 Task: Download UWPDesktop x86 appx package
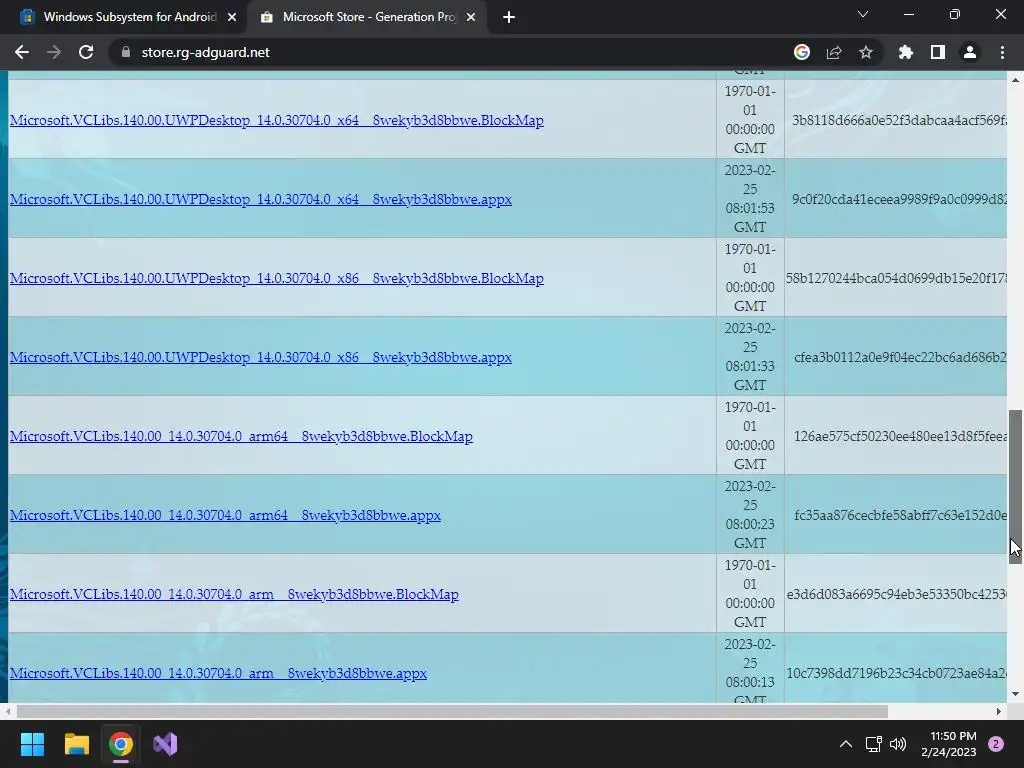point(261,357)
